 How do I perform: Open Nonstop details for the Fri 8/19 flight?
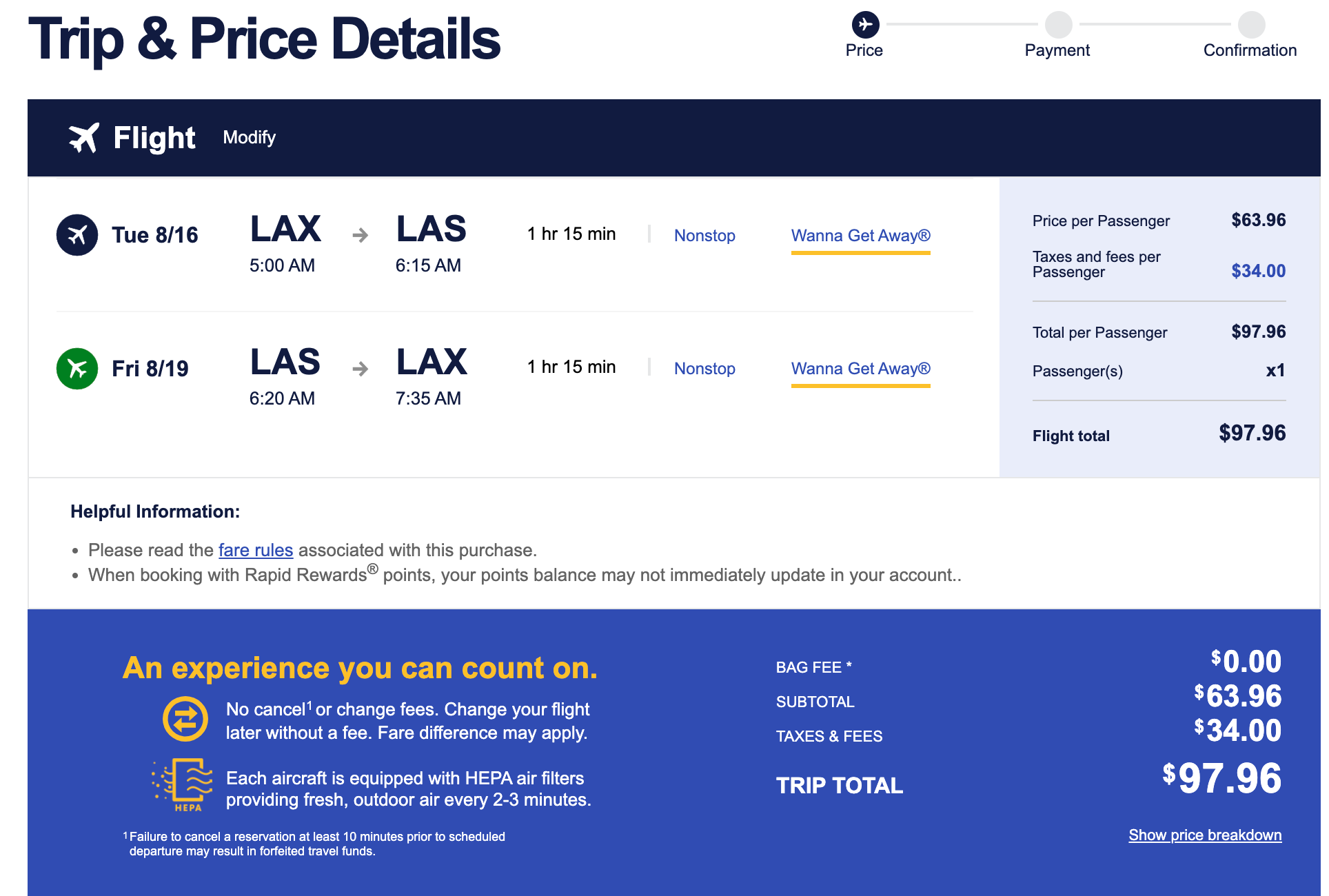tap(704, 369)
